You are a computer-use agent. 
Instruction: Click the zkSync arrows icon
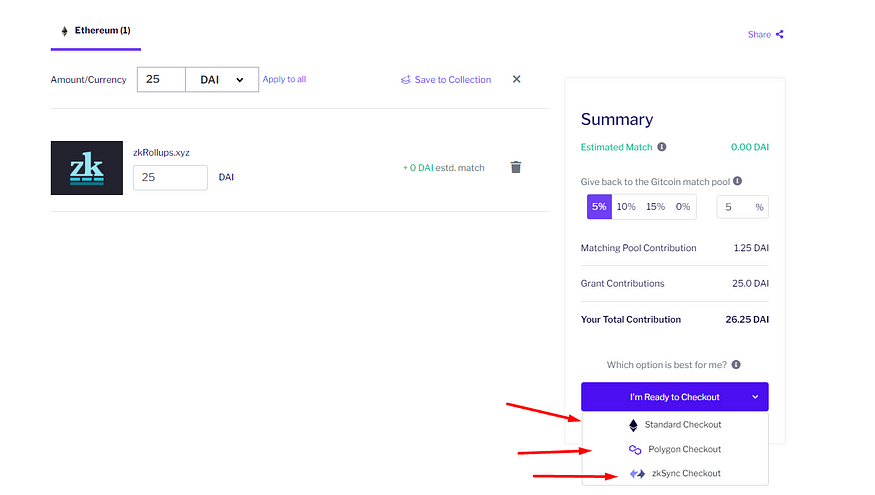click(637, 474)
